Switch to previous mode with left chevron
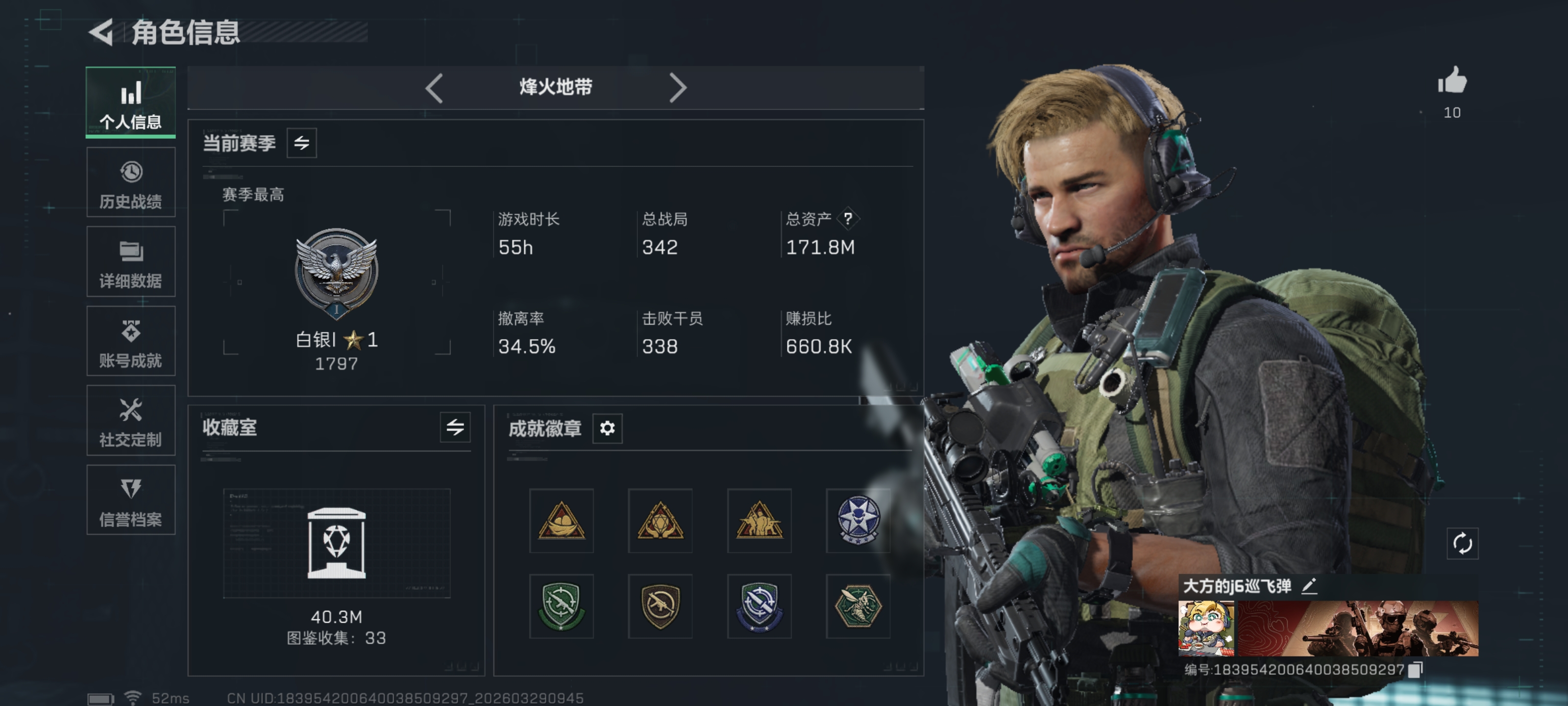 pyautogui.click(x=434, y=88)
